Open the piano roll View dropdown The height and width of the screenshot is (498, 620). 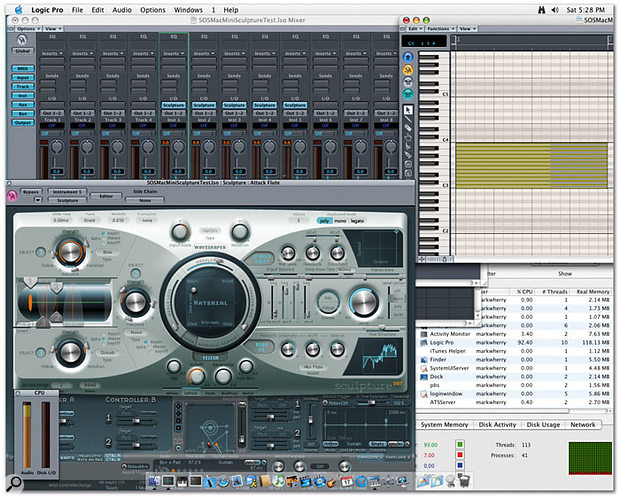[467, 29]
